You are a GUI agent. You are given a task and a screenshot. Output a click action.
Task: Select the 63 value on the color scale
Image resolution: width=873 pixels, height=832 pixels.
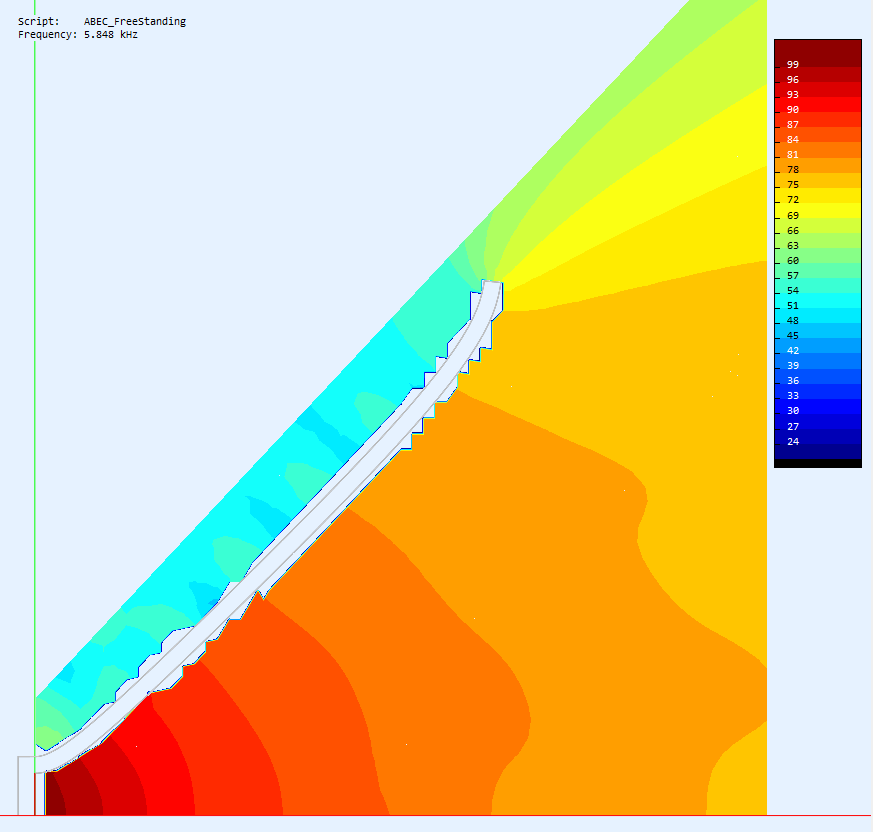pyautogui.click(x=793, y=246)
